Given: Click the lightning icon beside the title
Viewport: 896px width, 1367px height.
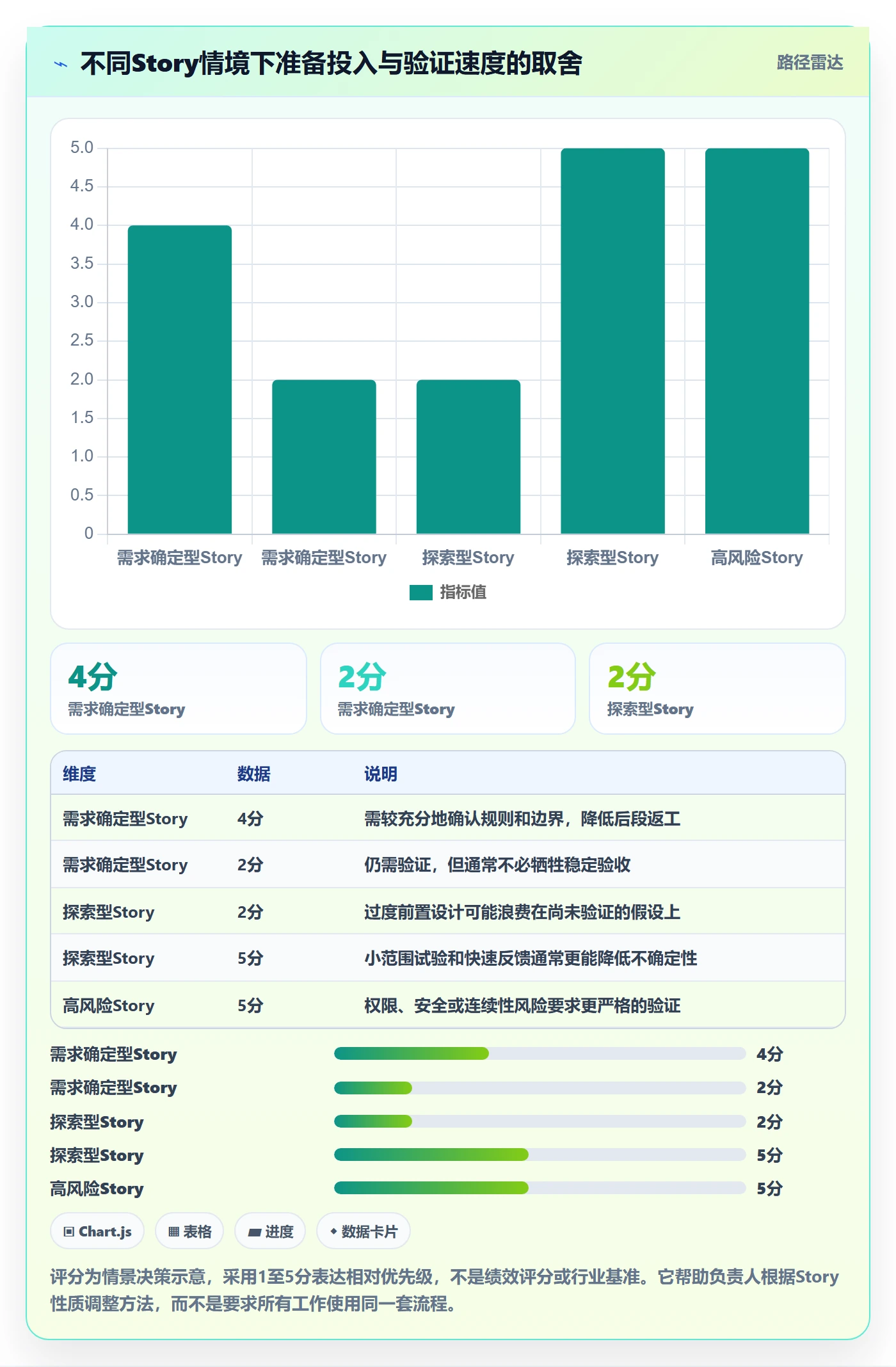Looking at the screenshot, I should 61,64.
